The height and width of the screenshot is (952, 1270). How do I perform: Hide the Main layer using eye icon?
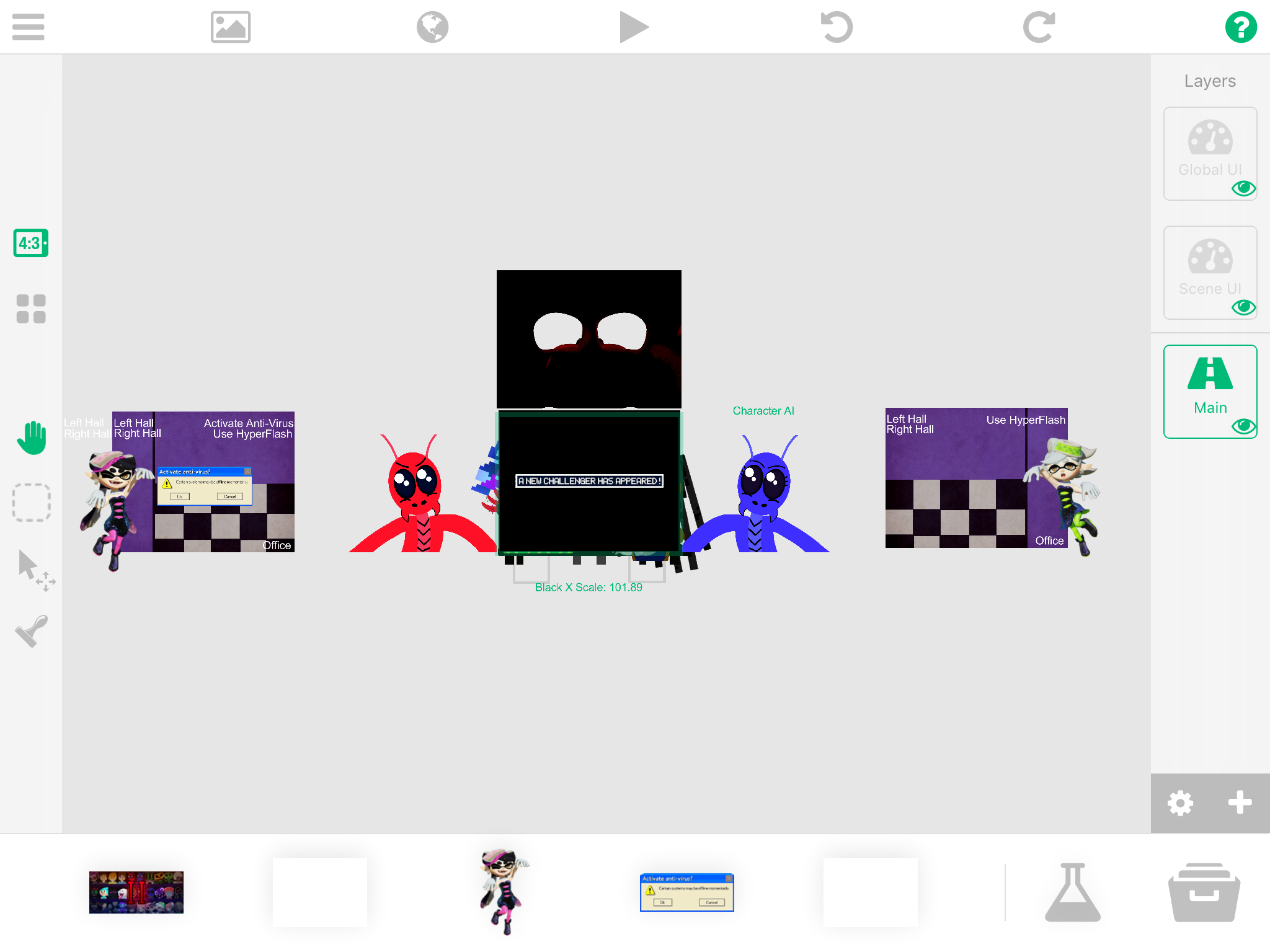pos(1243,426)
